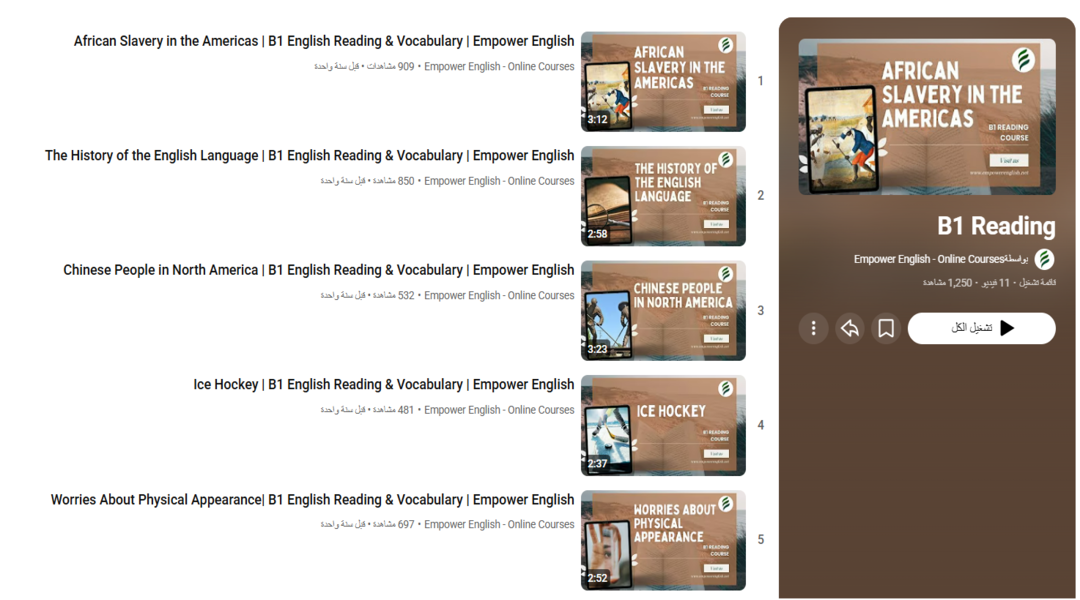Click the Ice Hockey video title
The height and width of the screenshot is (600, 1080).
[383, 385]
